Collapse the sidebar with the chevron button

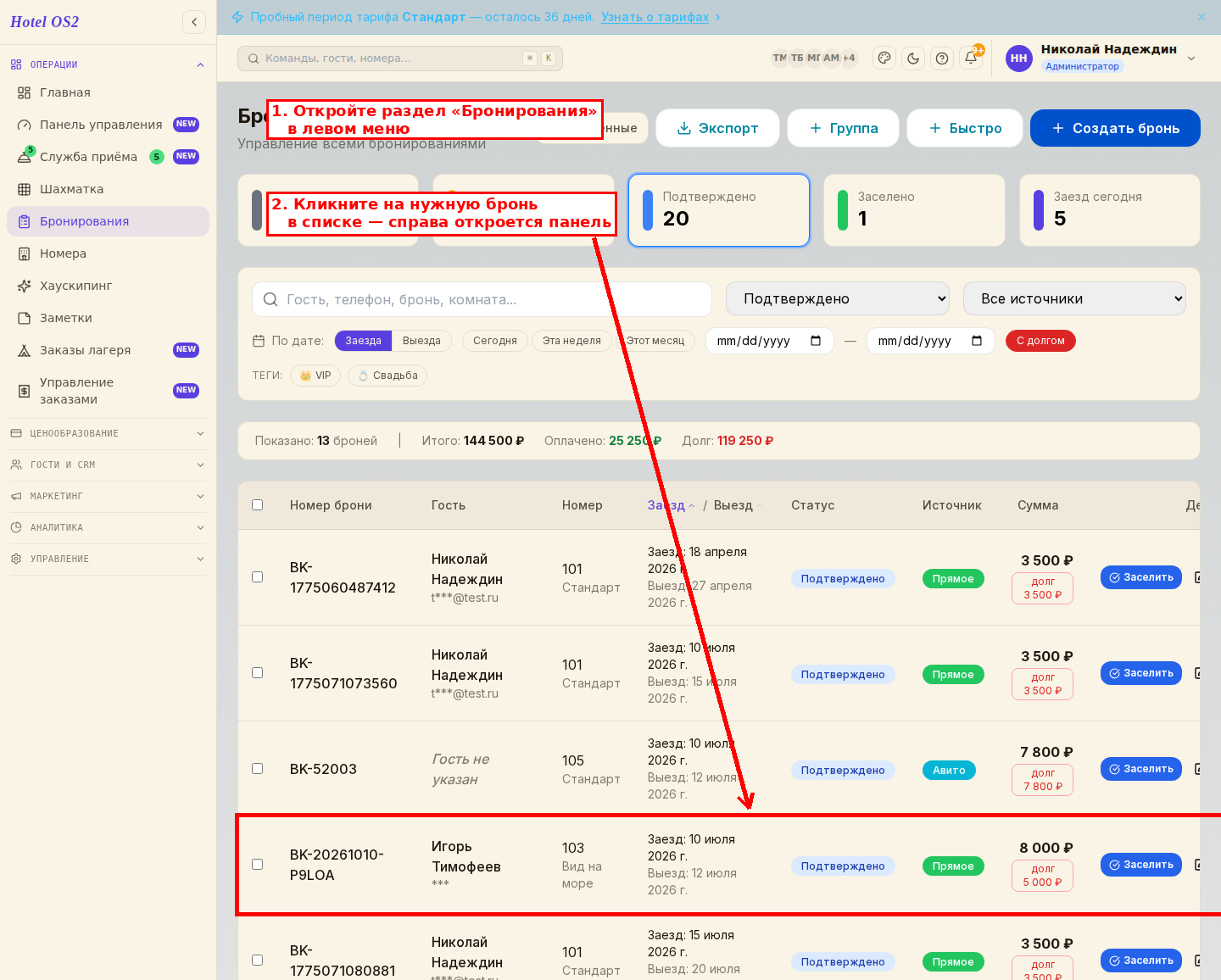click(x=194, y=22)
